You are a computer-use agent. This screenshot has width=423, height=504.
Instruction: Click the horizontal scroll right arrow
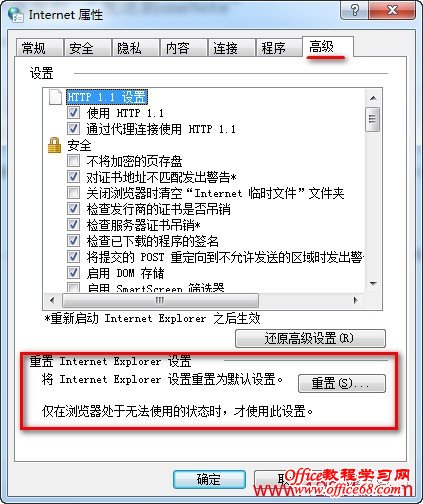coord(355,300)
